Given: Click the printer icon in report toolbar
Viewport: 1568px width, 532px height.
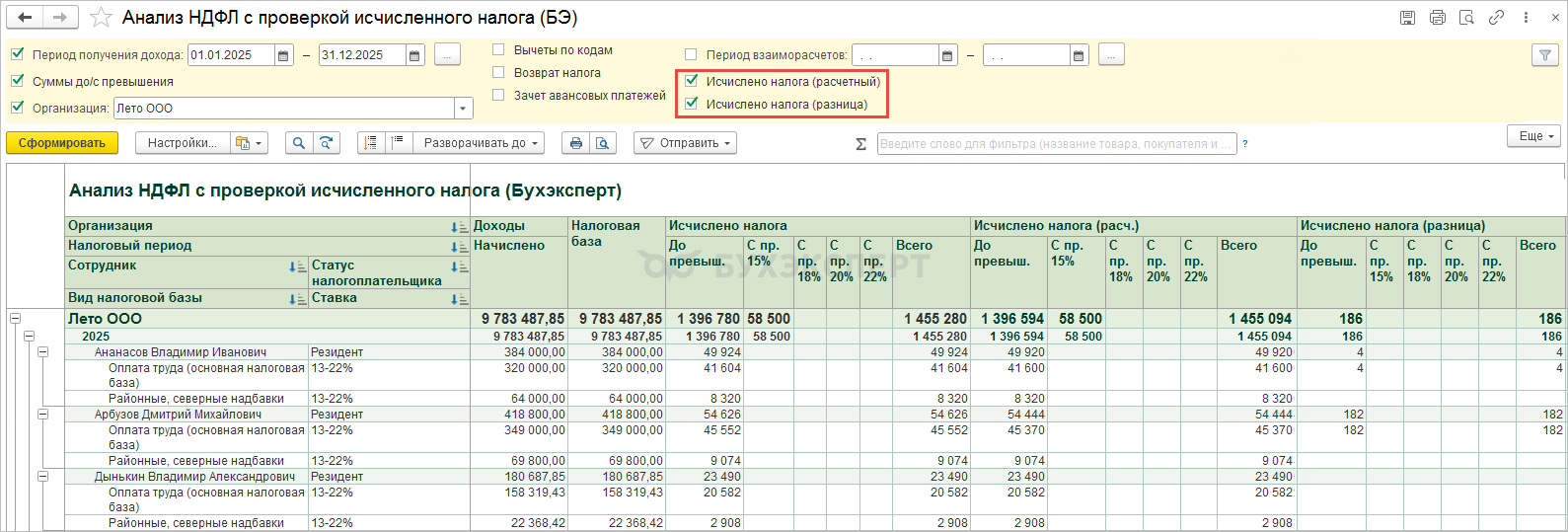Looking at the screenshot, I should pos(576,143).
